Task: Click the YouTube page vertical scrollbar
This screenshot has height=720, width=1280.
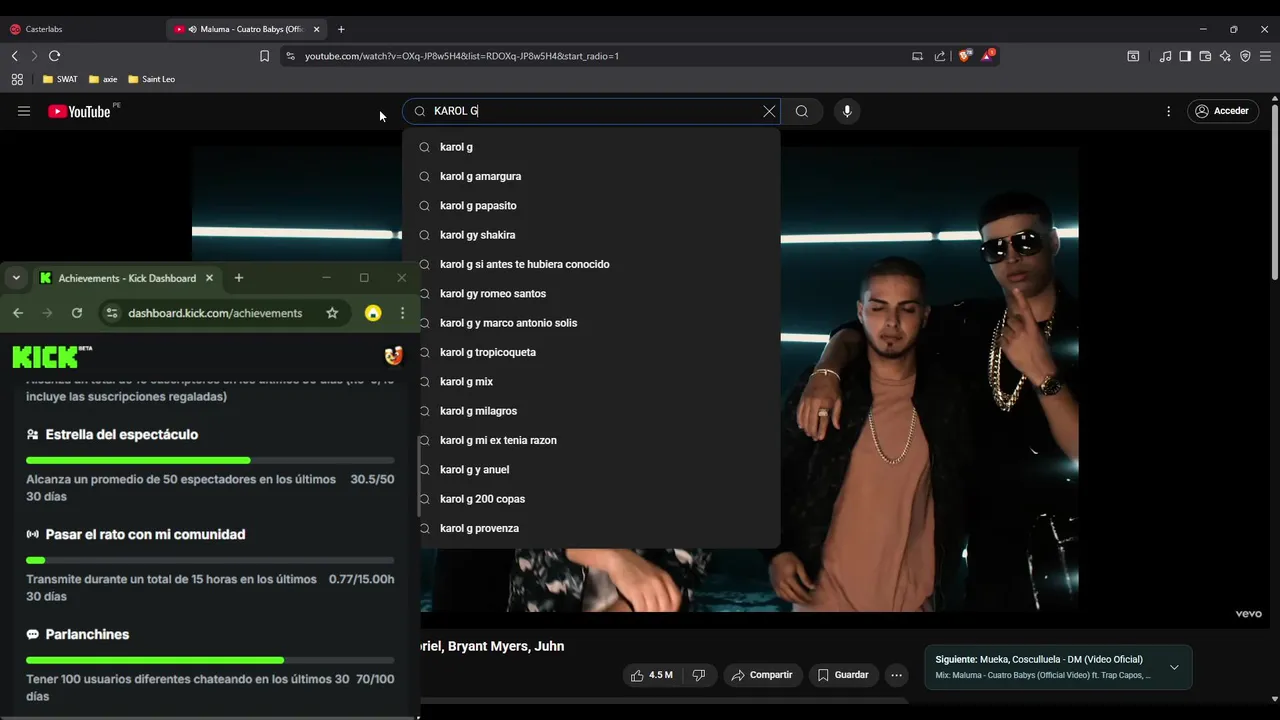Action: tap(1274, 190)
